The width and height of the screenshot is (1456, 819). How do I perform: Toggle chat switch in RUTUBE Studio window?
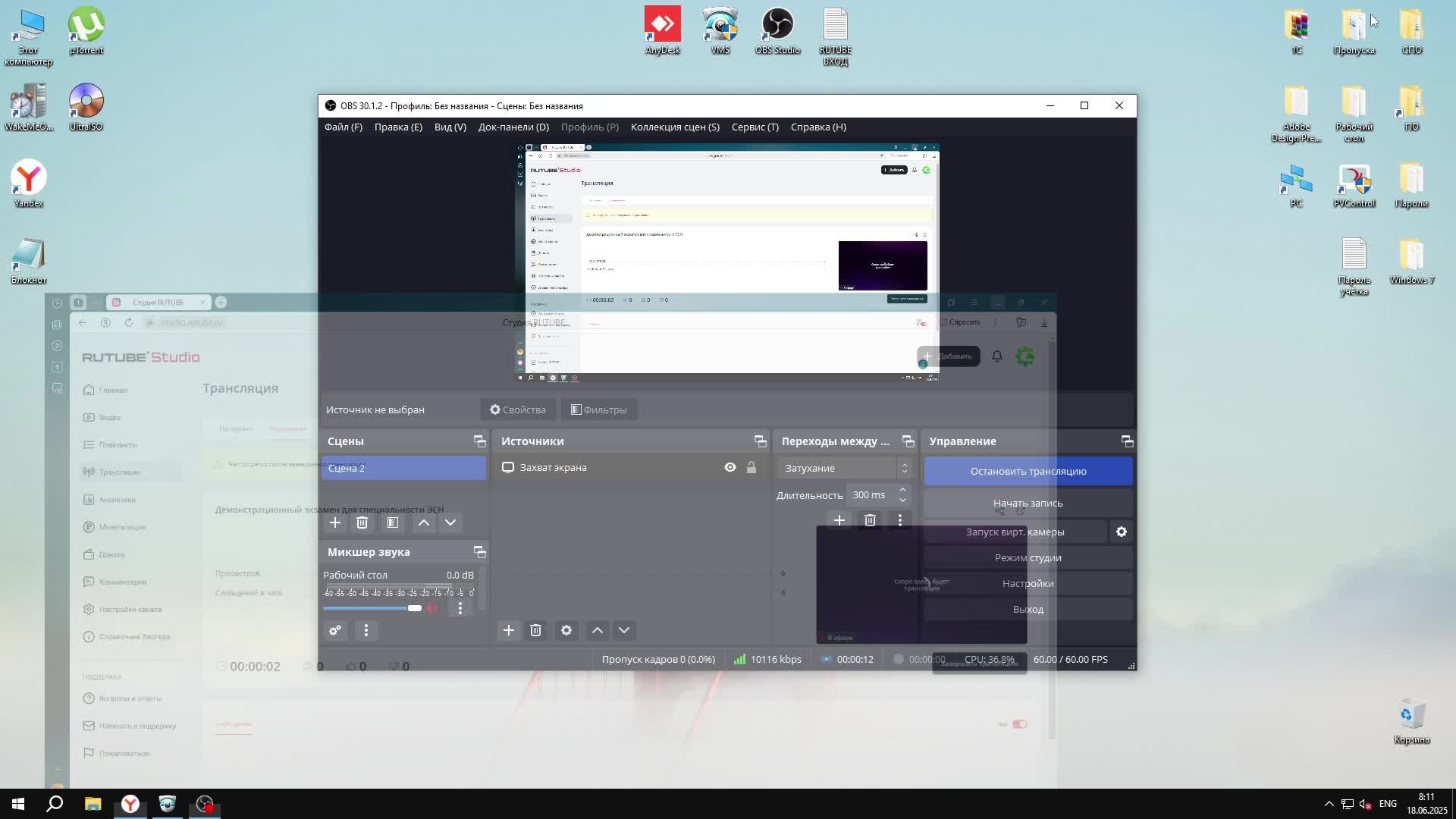[x=1020, y=724]
